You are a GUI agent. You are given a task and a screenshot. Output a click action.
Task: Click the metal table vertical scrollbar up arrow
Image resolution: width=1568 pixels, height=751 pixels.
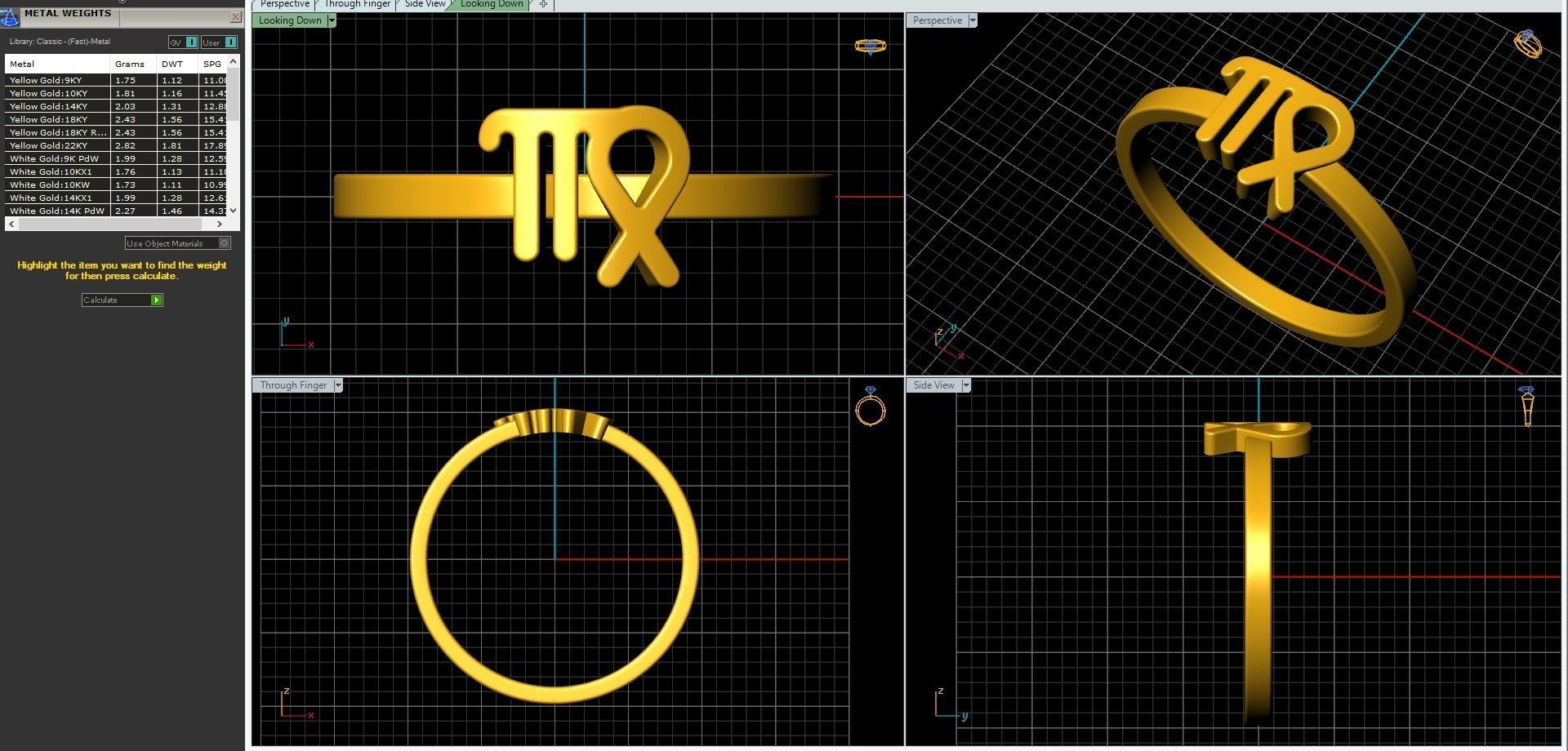coord(234,61)
